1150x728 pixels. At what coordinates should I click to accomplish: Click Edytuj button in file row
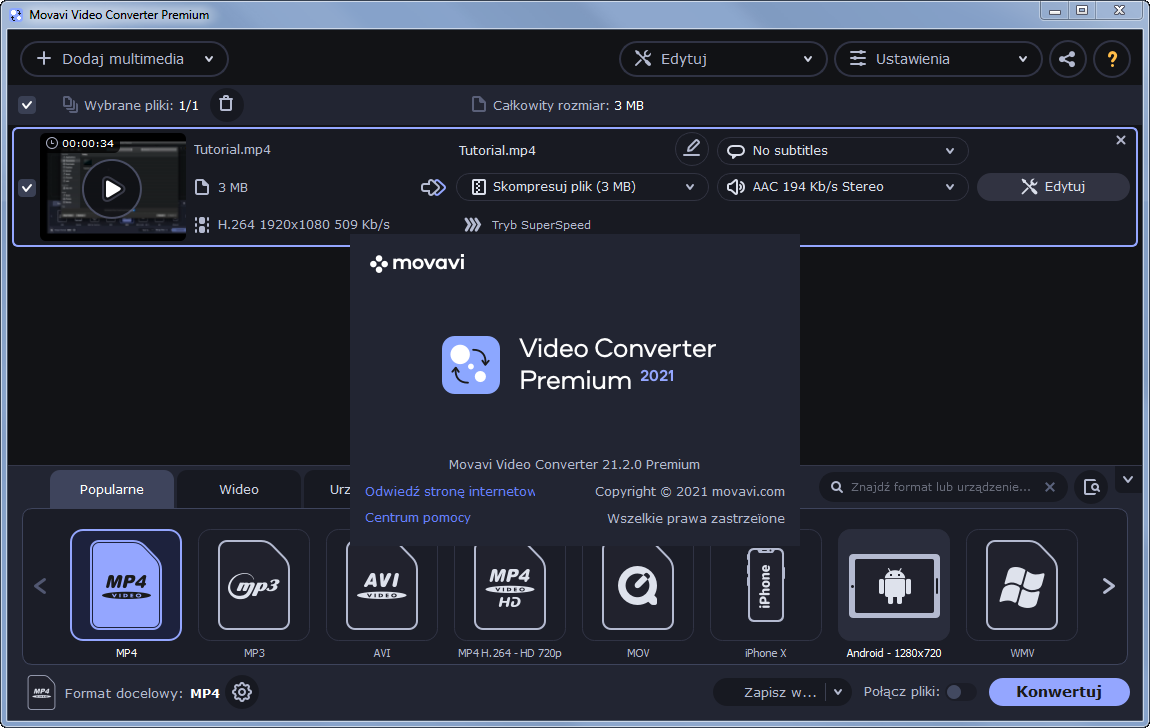pyautogui.click(x=1053, y=187)
